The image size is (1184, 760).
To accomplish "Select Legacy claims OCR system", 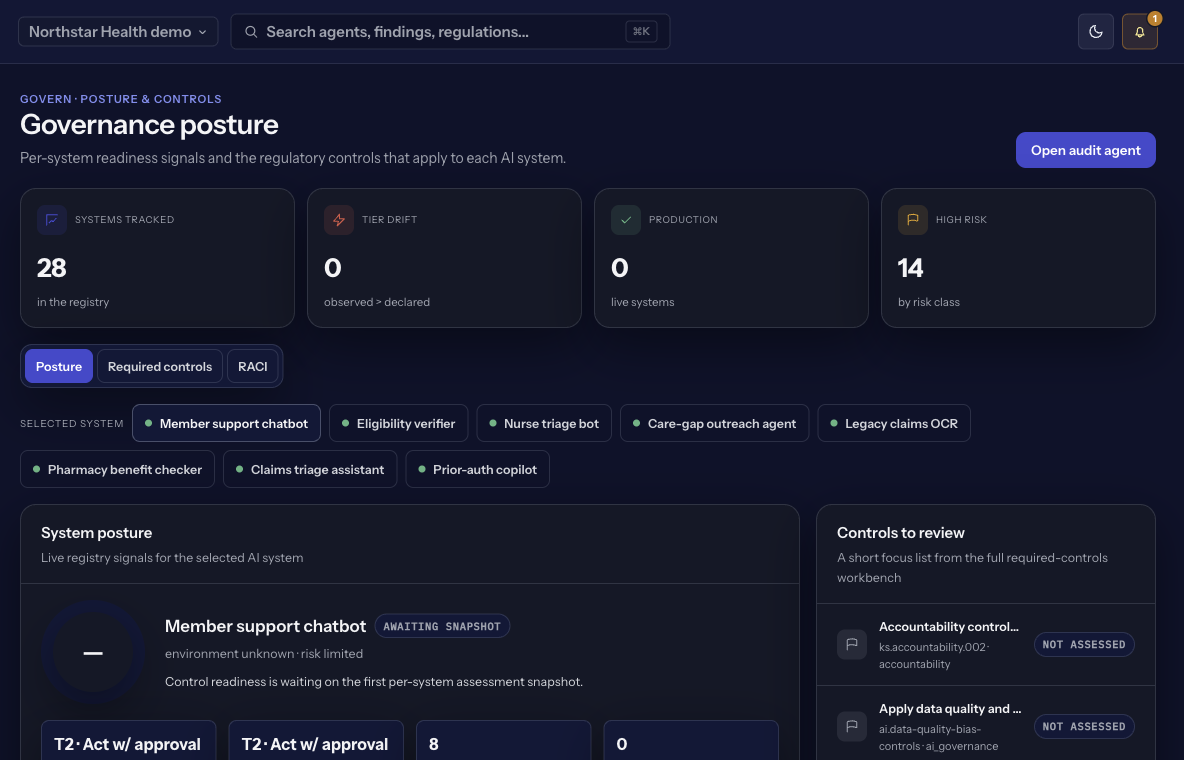I will point(894,423).
